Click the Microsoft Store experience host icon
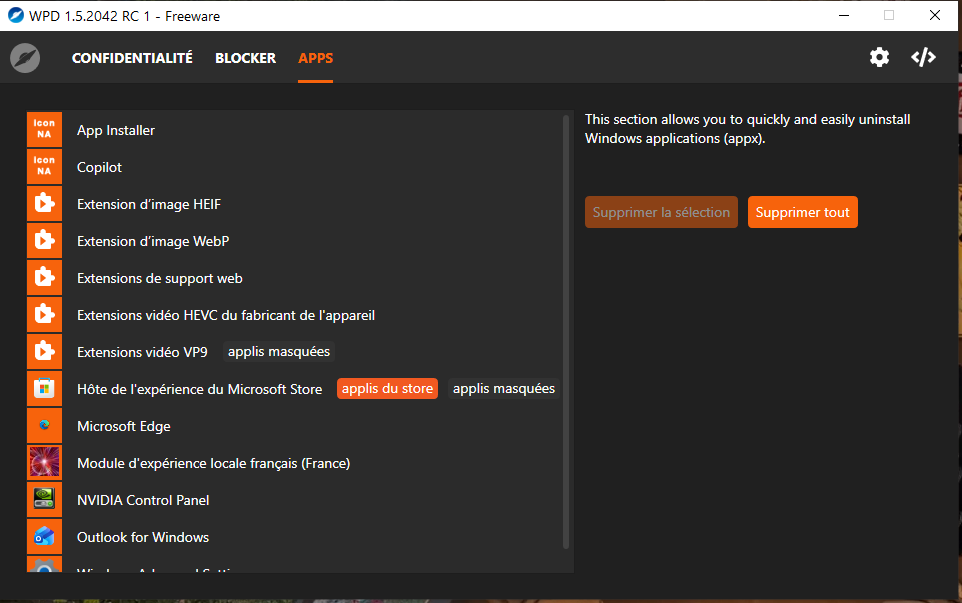Image resolution: width=962 pixels, height=603 pixels. click(44, 389)
